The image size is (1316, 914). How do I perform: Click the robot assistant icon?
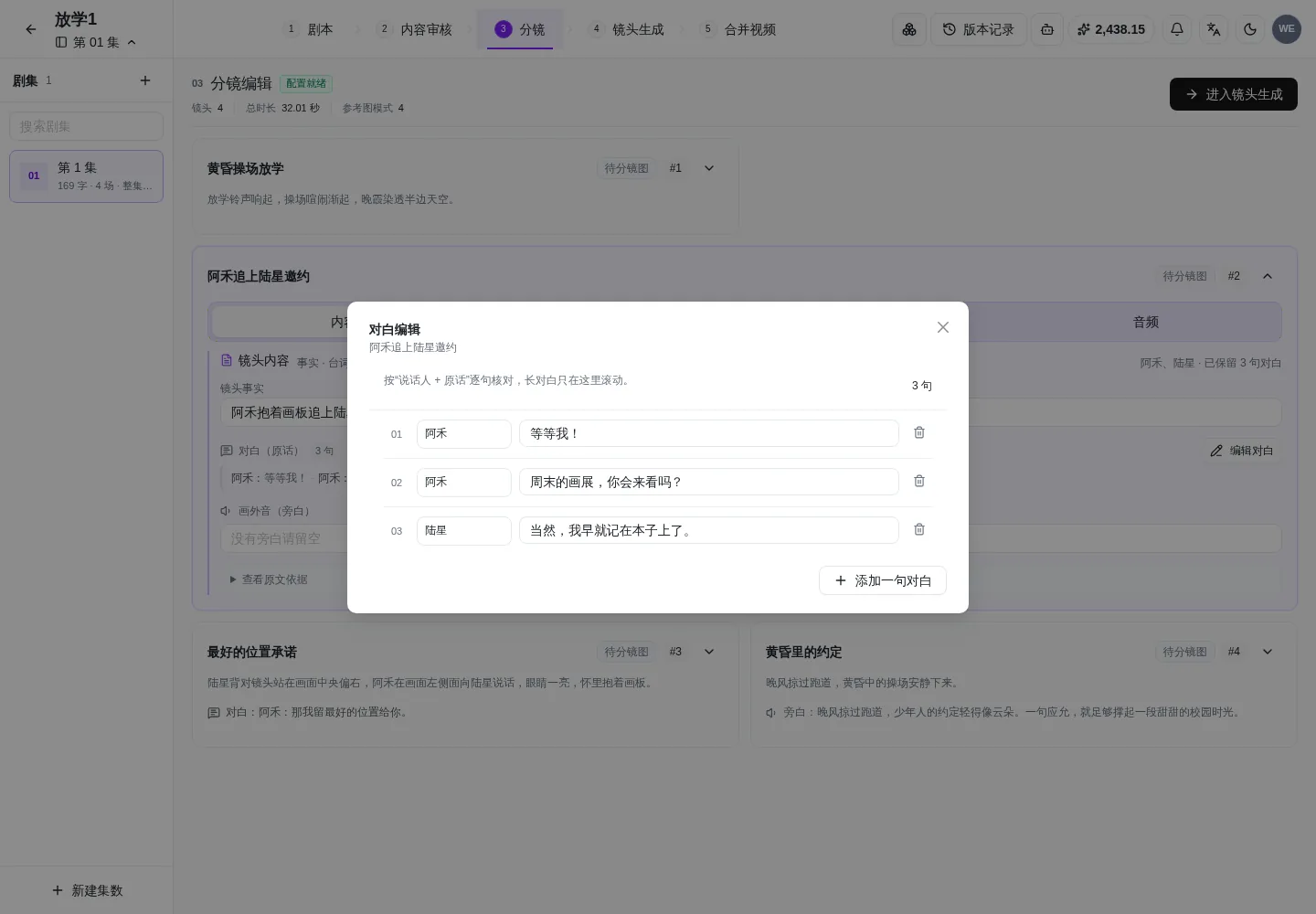tap(1047, 29)
